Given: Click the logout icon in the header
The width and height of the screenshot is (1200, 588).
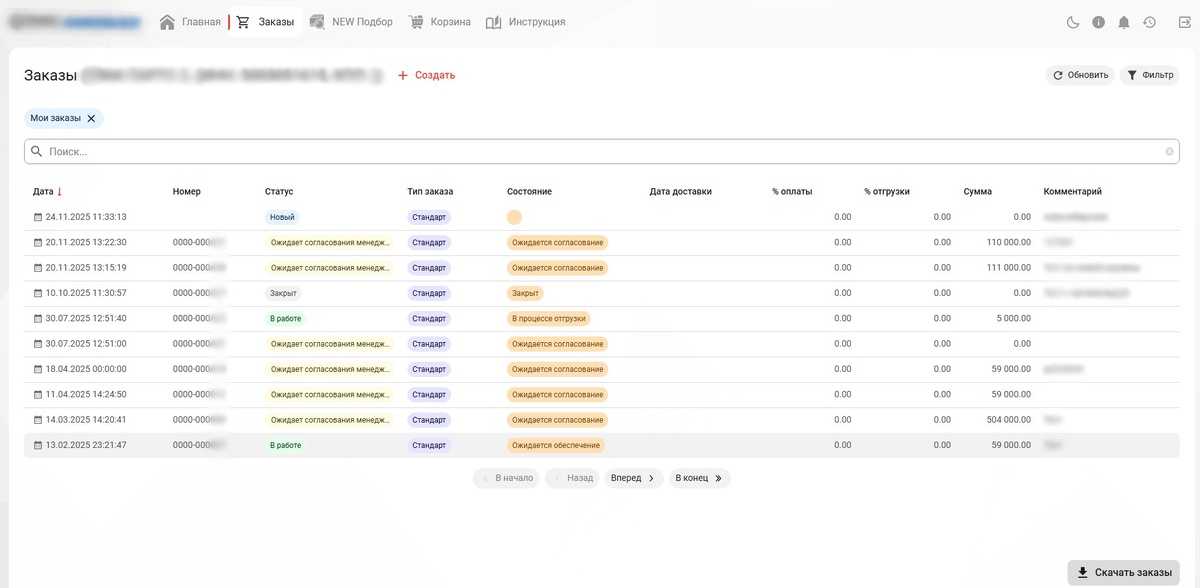Looking at the screenshot, I should point(1184,22).
